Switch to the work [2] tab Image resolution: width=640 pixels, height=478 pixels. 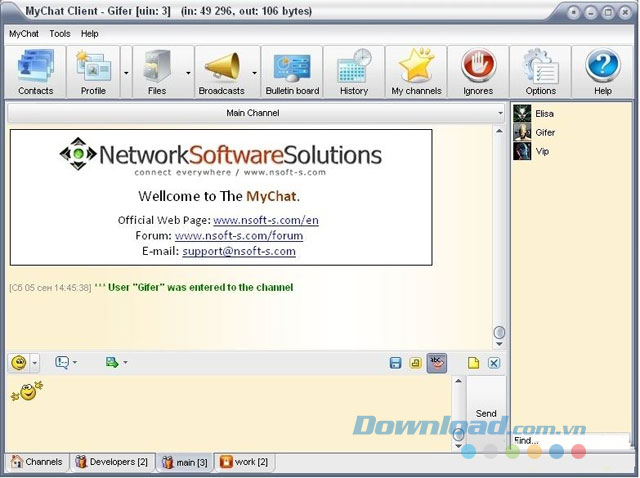click(244, 462)
